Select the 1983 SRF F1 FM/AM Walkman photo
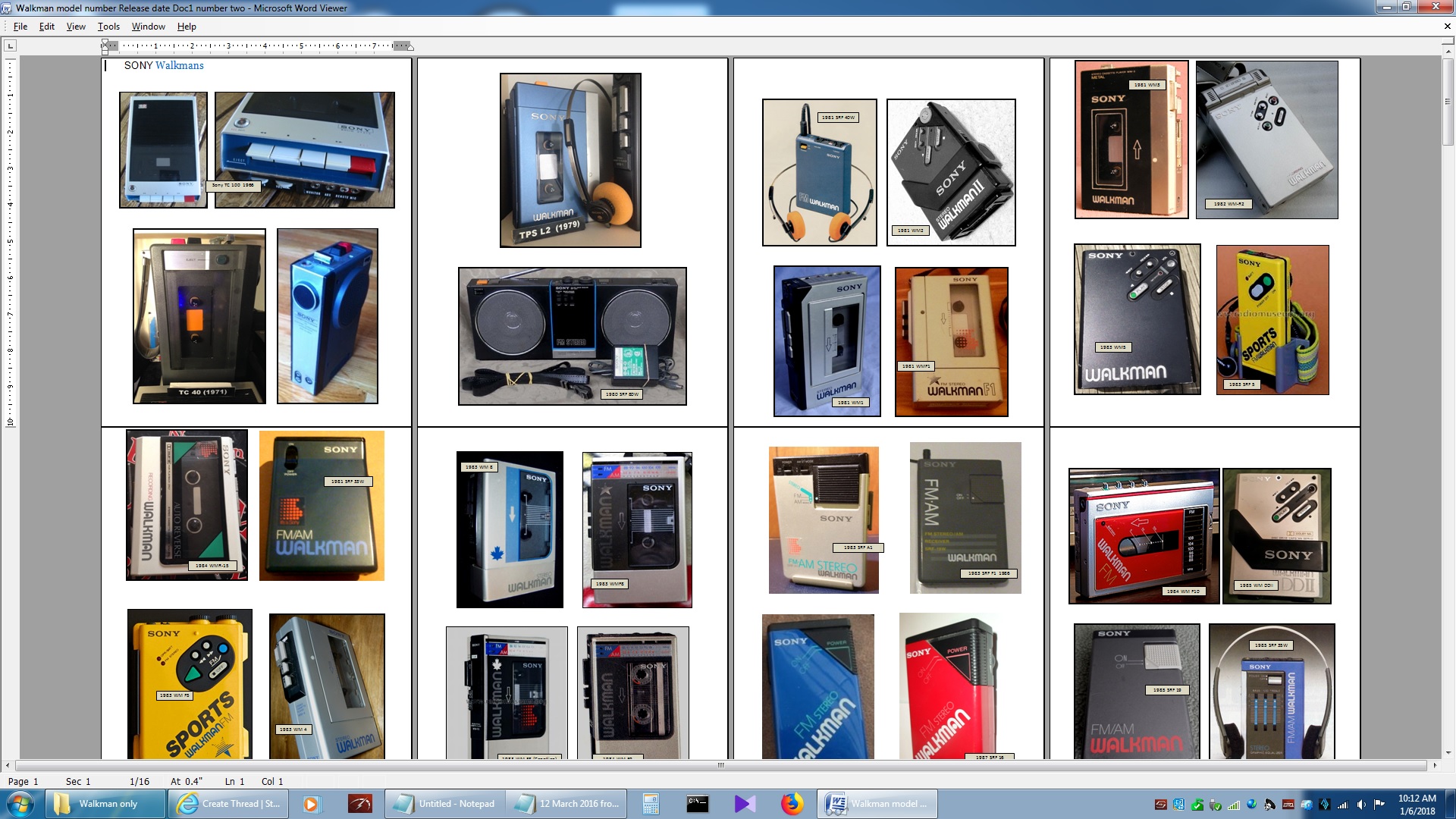This screenshot has width=1456, height=819. 965,518
